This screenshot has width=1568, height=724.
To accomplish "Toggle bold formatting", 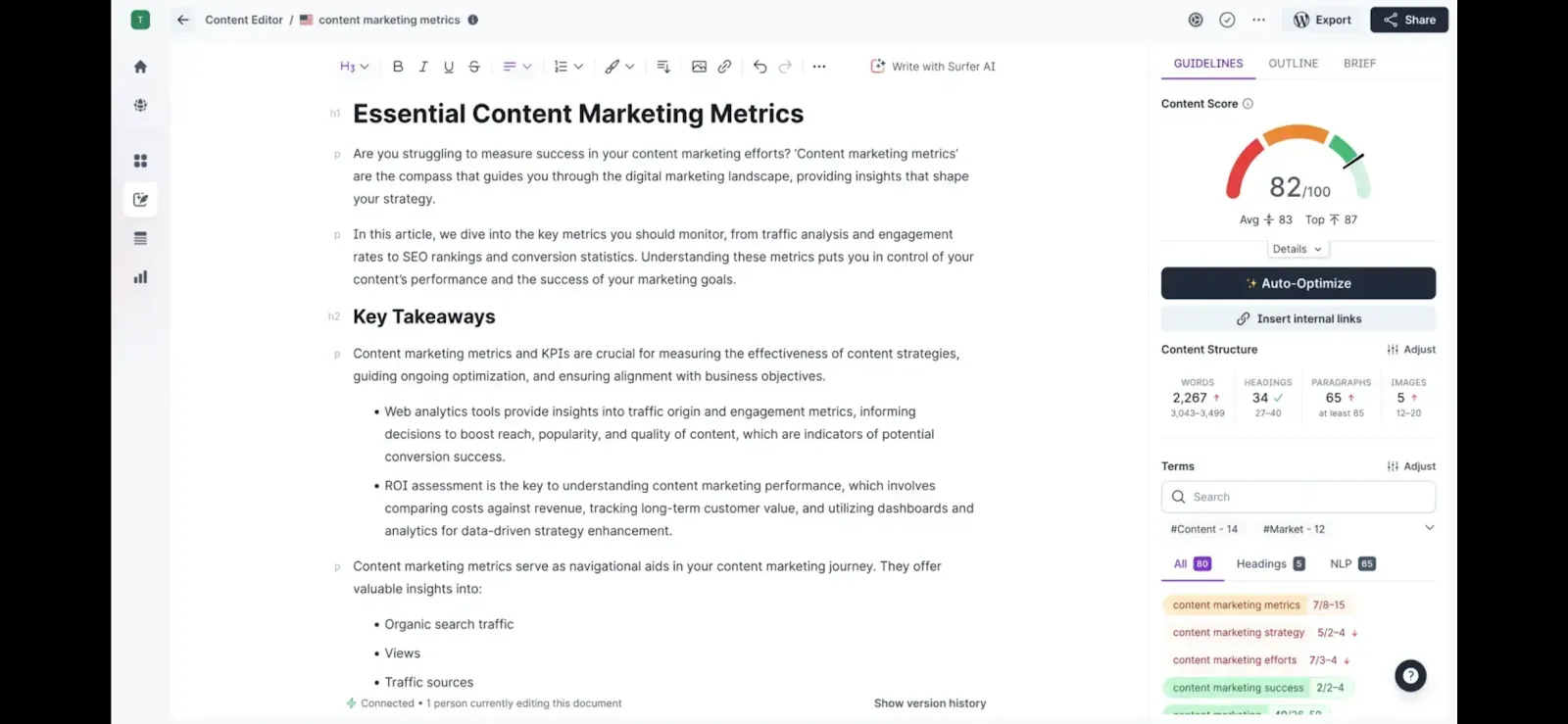I will [398, 67].
